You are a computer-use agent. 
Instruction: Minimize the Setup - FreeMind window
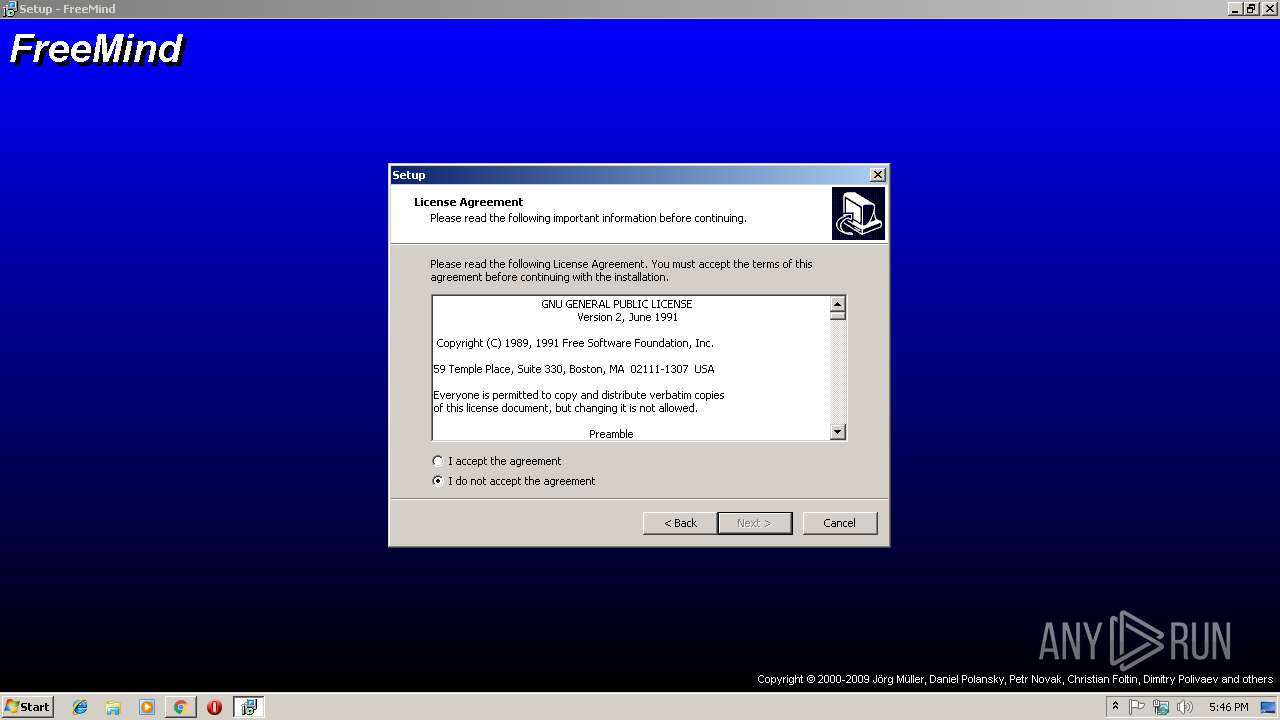(x=1236, y=8)
